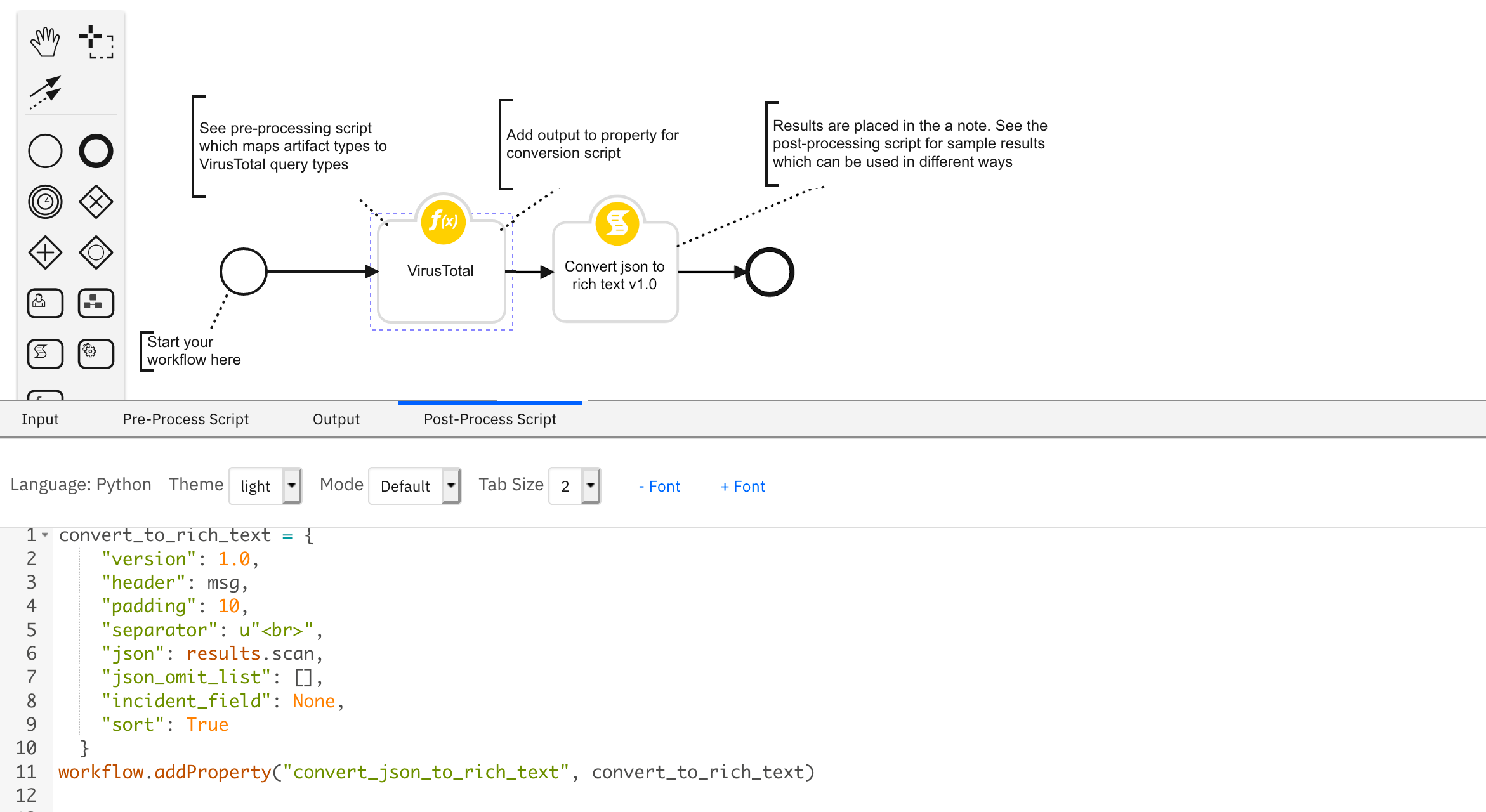Pick the user task in palette
The width and height of the screenshot is (1486, 812).
(x=45, y=303)
